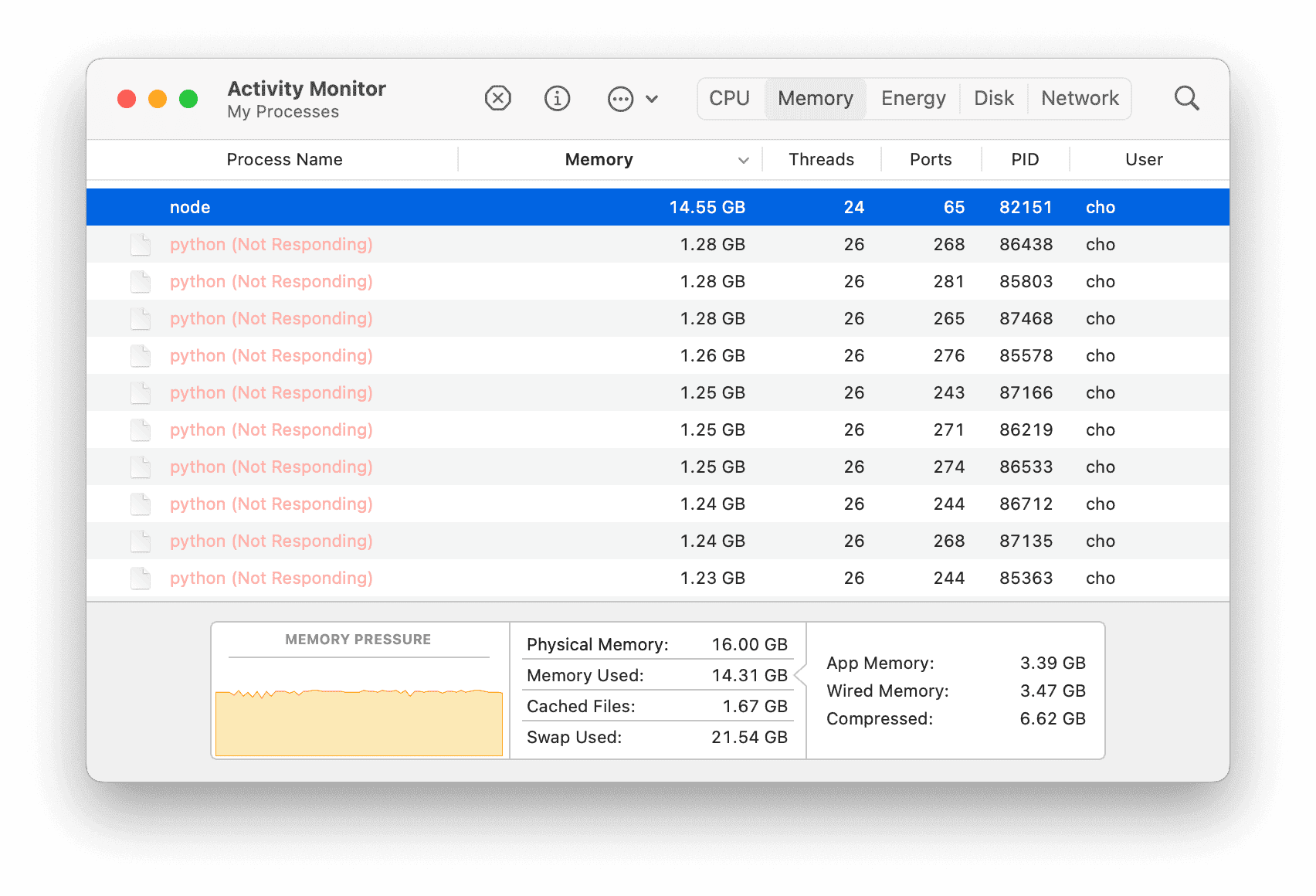This screenshot has height=896, width=1316.
Task: Select the Network tab
Action: (1079, 99)
